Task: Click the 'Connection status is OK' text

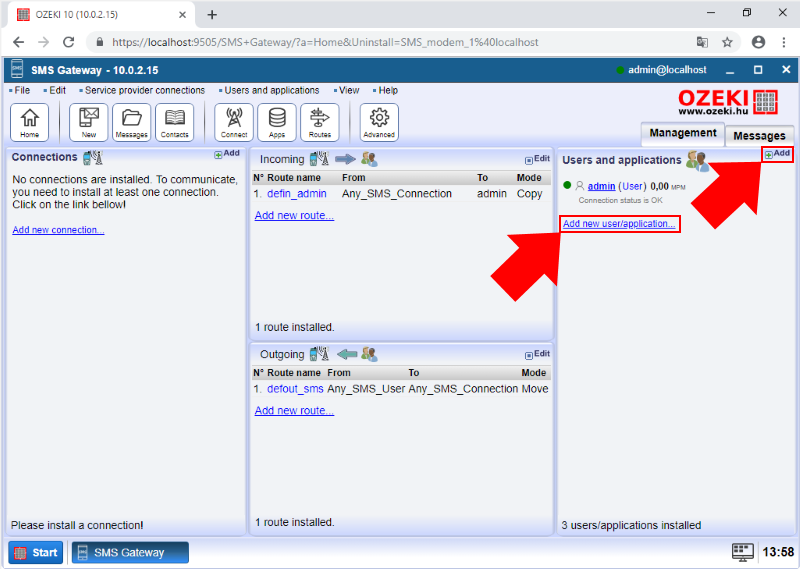Action: pos(620,200)
